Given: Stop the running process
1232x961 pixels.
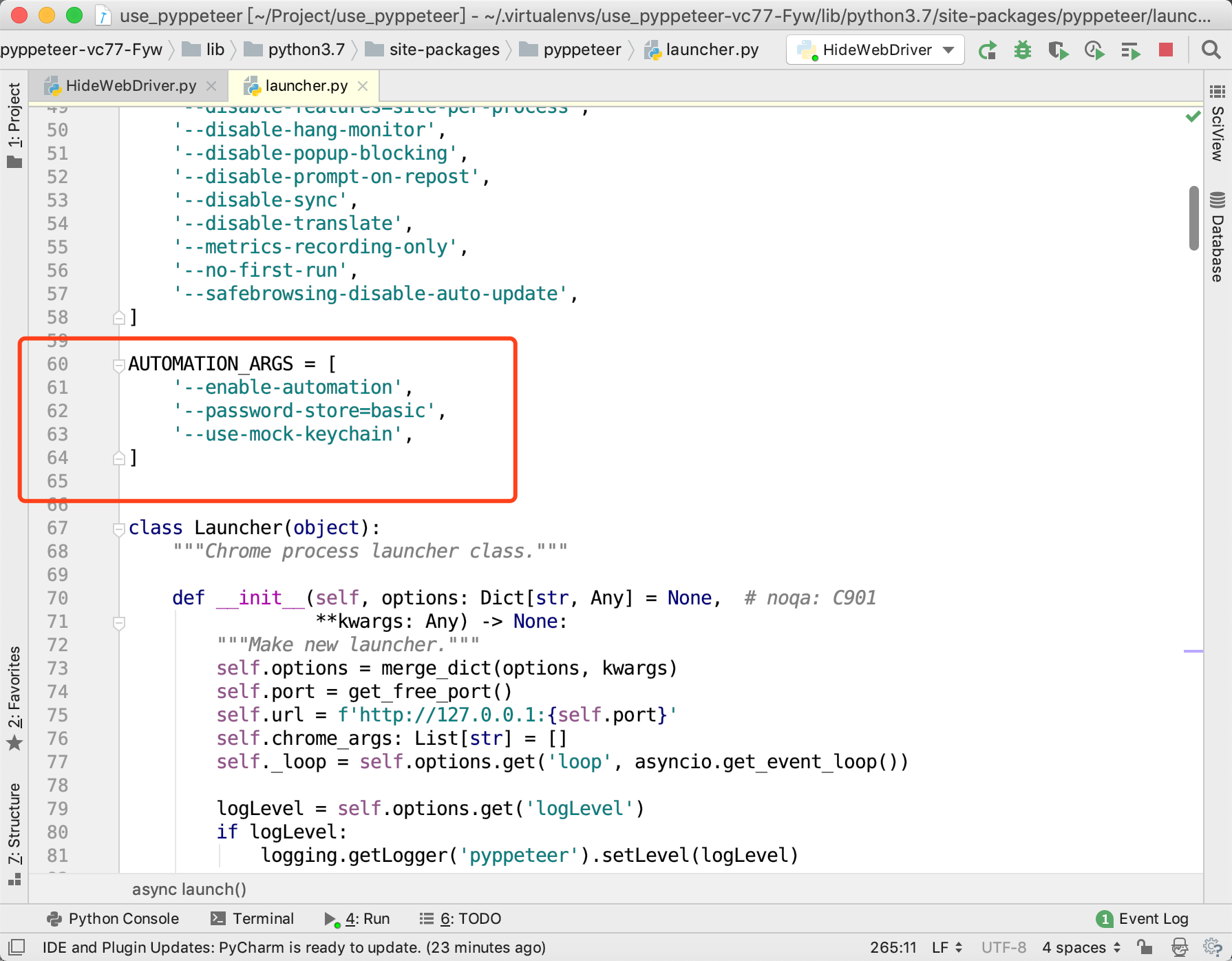Looking at the screenshot, I should 1166,50.
